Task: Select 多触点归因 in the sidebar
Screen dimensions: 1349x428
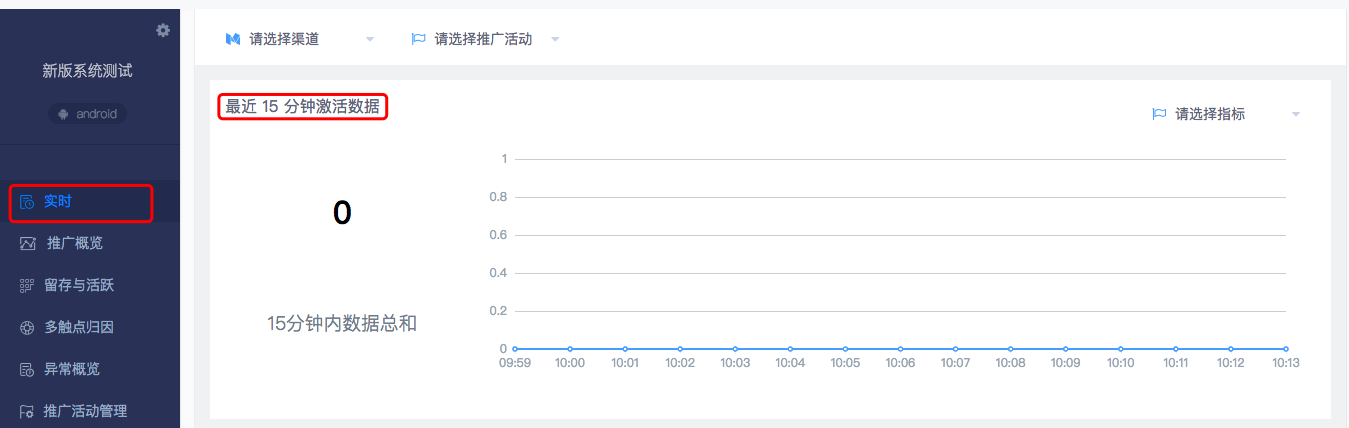Action: (79, 327)
